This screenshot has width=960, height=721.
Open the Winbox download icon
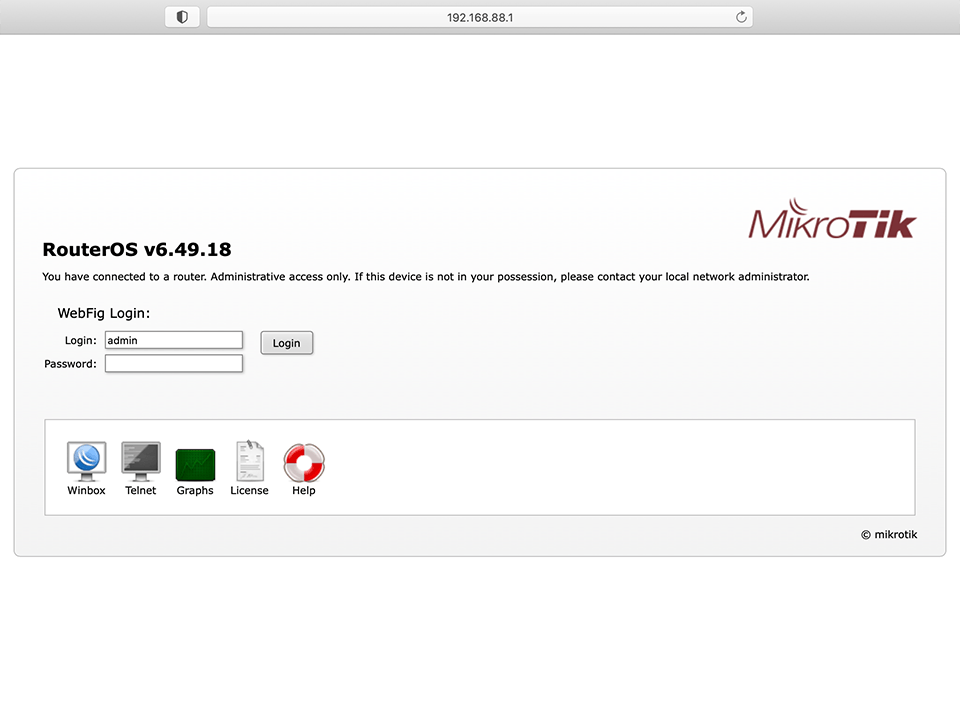(86, 461)
